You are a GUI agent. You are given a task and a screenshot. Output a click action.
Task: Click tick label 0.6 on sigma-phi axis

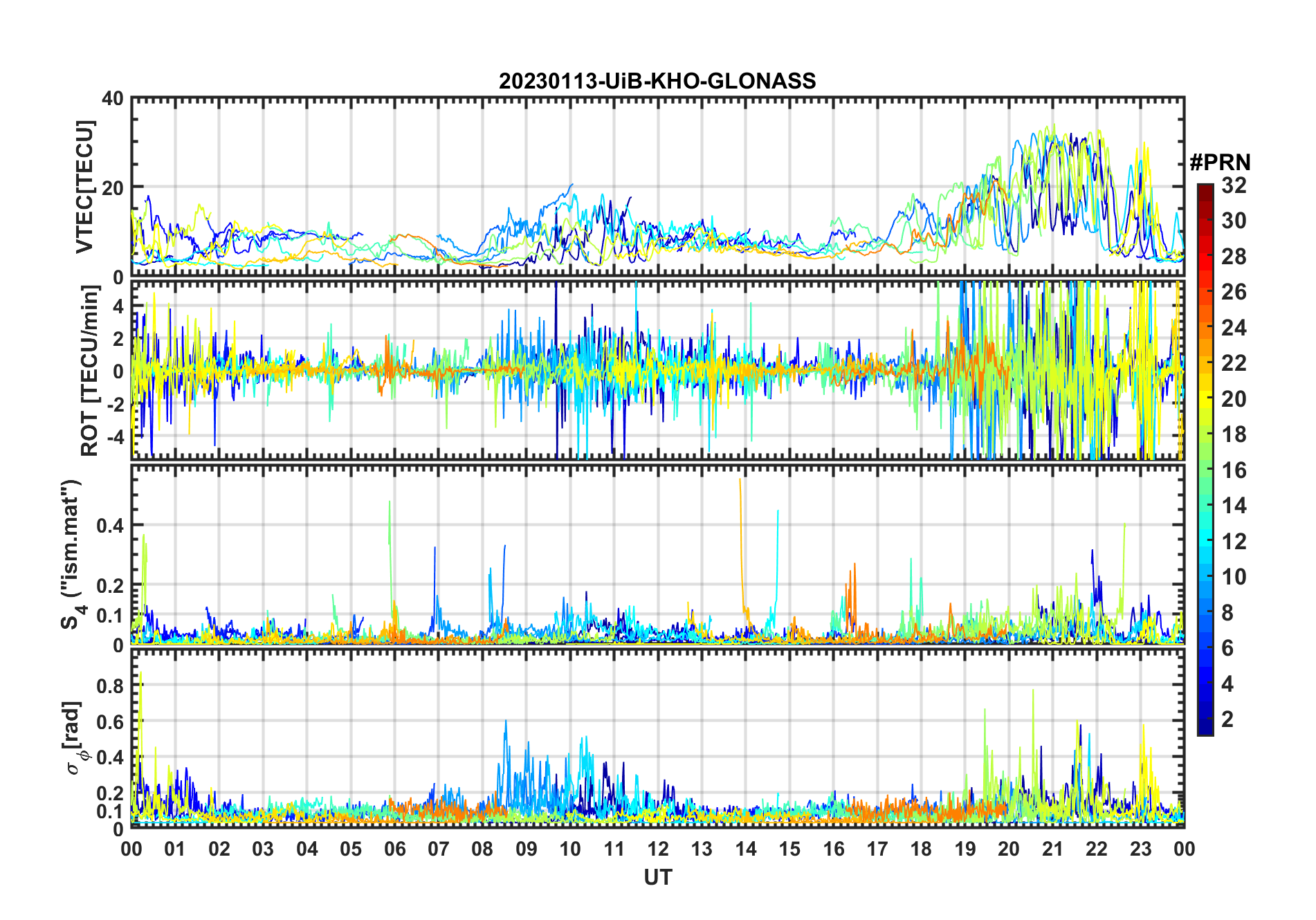pyautogui.click(x=110, y=721)
